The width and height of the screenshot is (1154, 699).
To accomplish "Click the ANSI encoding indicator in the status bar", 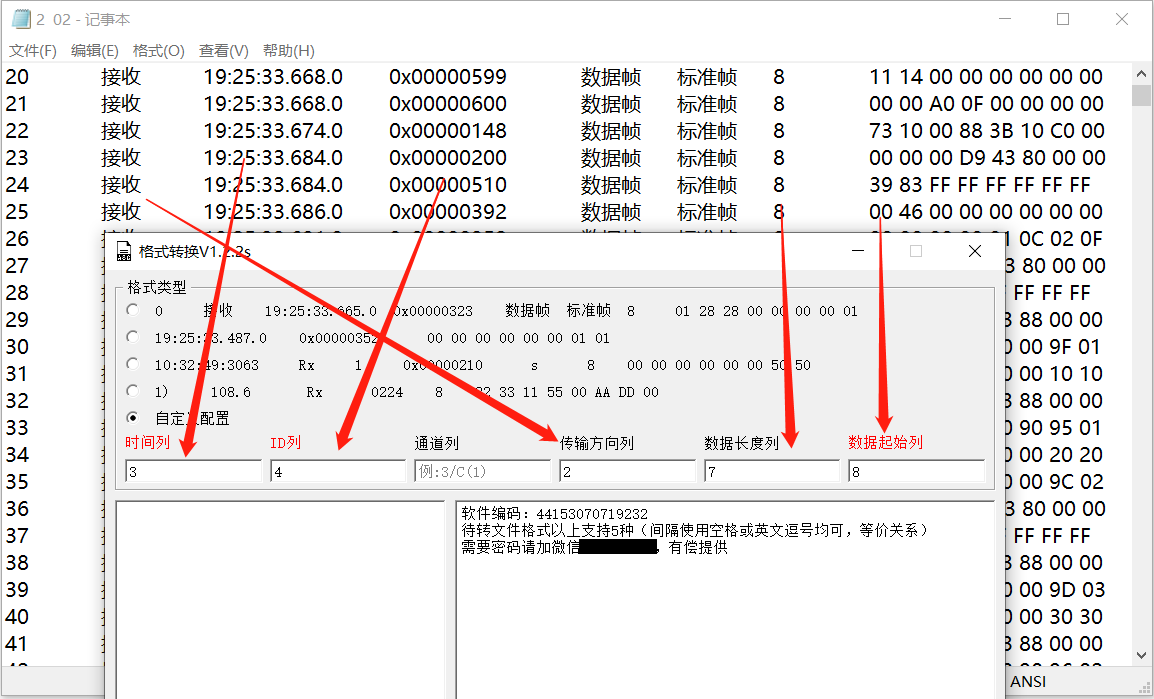I will coord(1028,681).
